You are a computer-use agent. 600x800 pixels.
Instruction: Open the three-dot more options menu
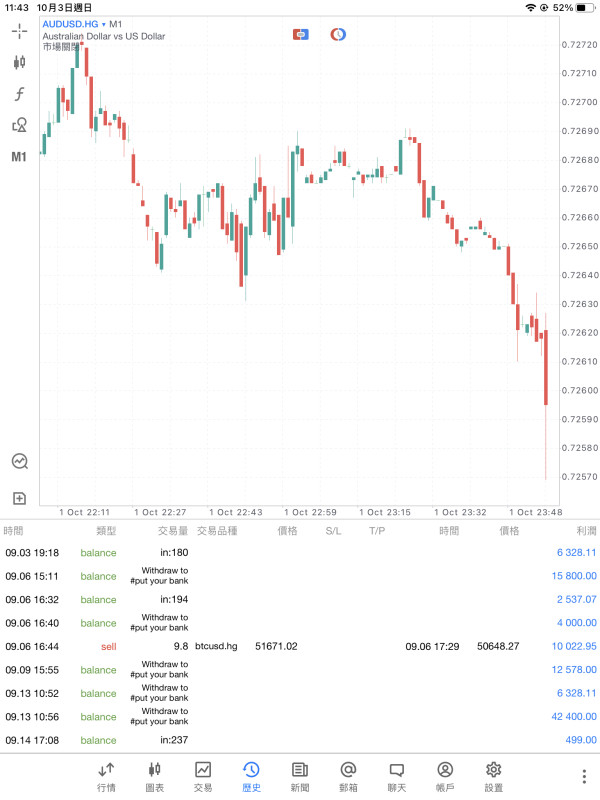584,776
